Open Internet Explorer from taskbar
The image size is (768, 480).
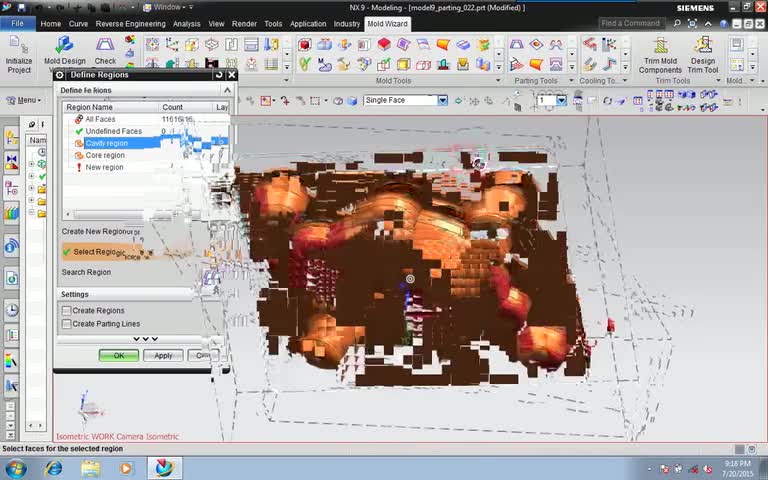coord(53,469)
